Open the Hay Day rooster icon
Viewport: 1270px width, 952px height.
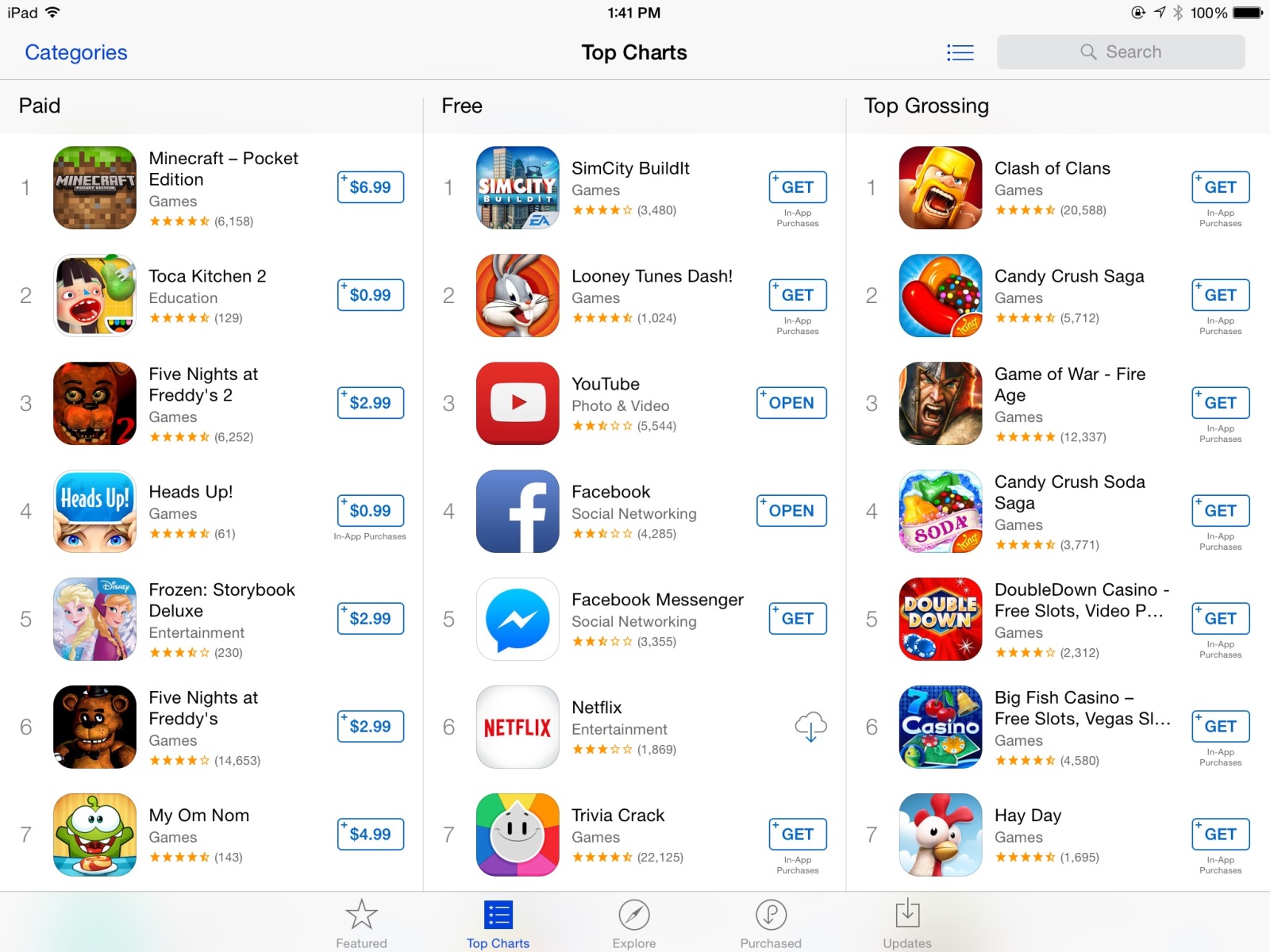(x=941, y=835)
